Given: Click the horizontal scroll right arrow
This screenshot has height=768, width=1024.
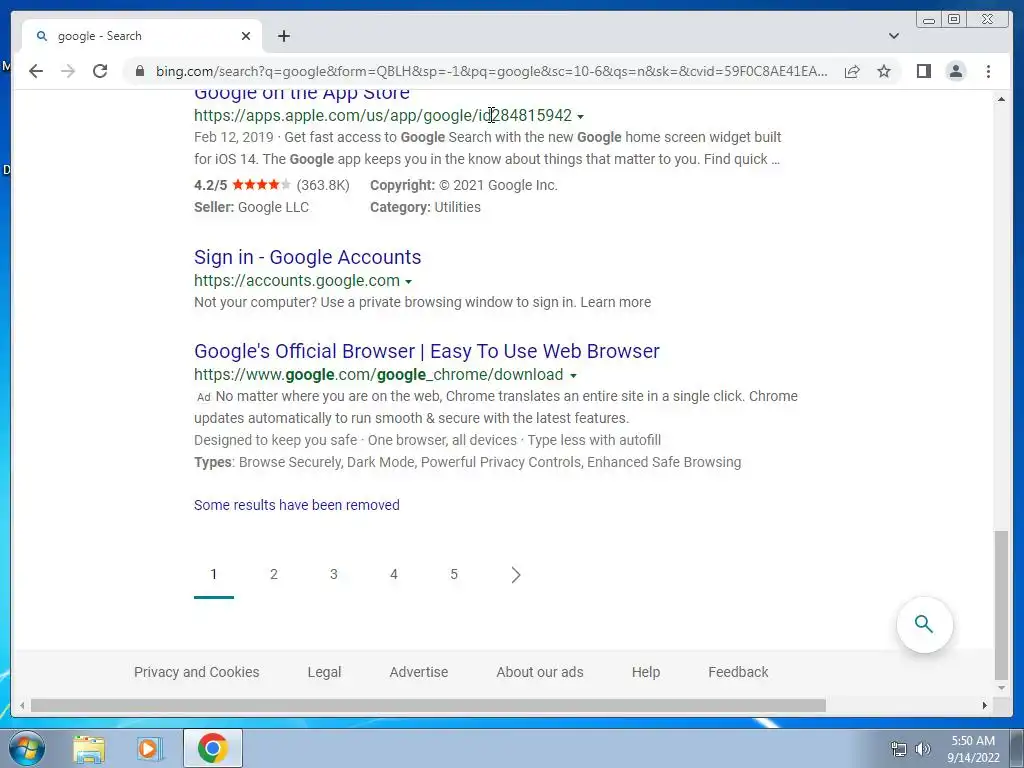Looking at the screenshot, I should [985, 705].
